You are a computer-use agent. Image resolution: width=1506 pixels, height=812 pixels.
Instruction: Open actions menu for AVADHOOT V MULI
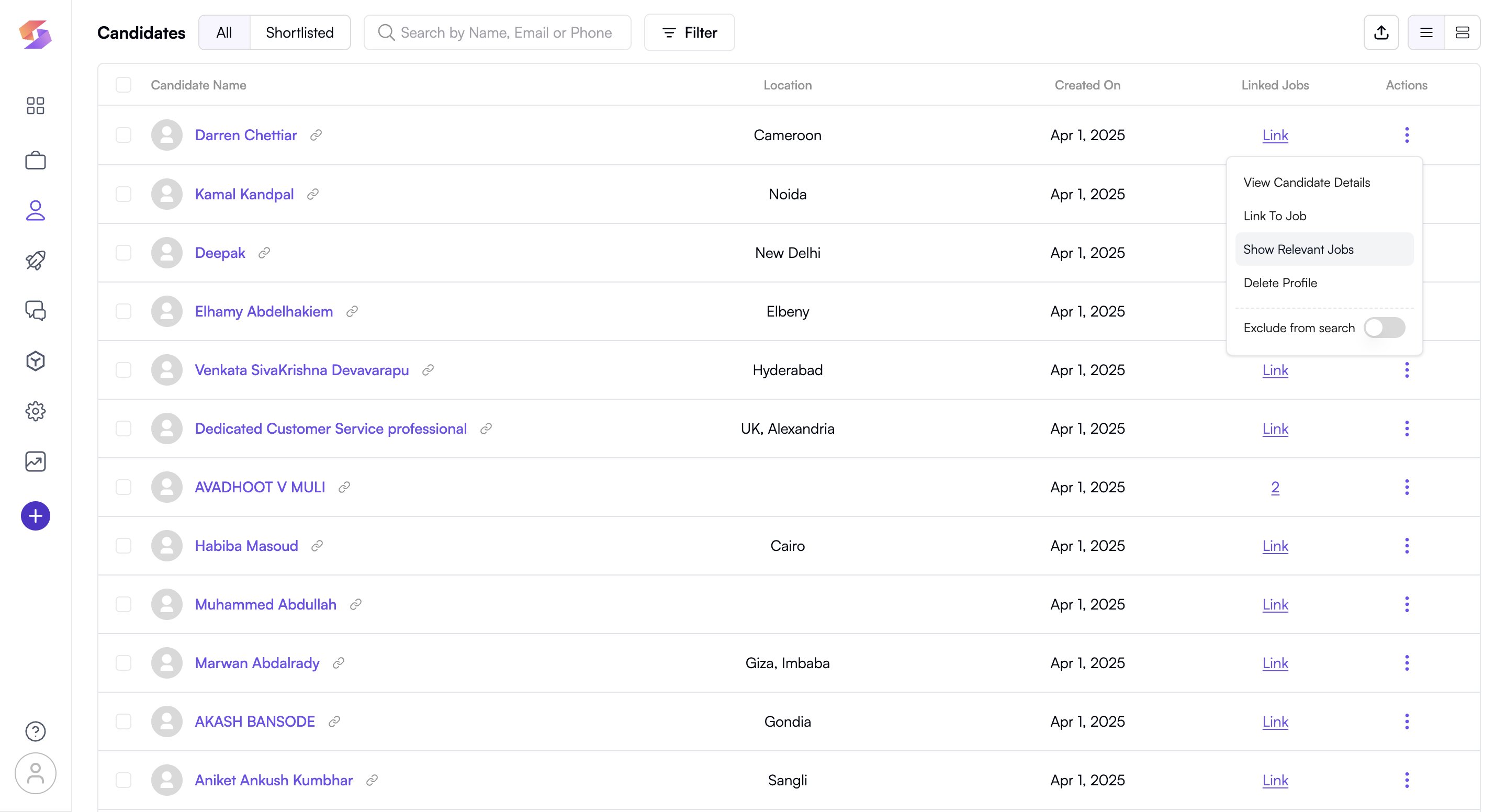(x=1407, y=487)
